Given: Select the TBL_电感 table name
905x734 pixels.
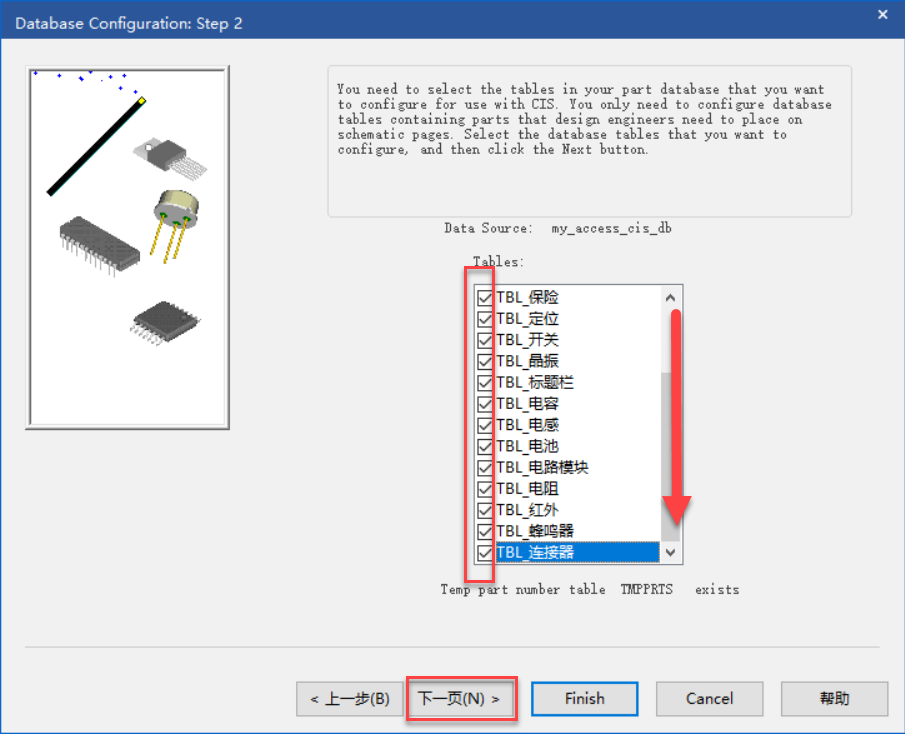Looking at the screenshot, I should click(x=528, y=425).
